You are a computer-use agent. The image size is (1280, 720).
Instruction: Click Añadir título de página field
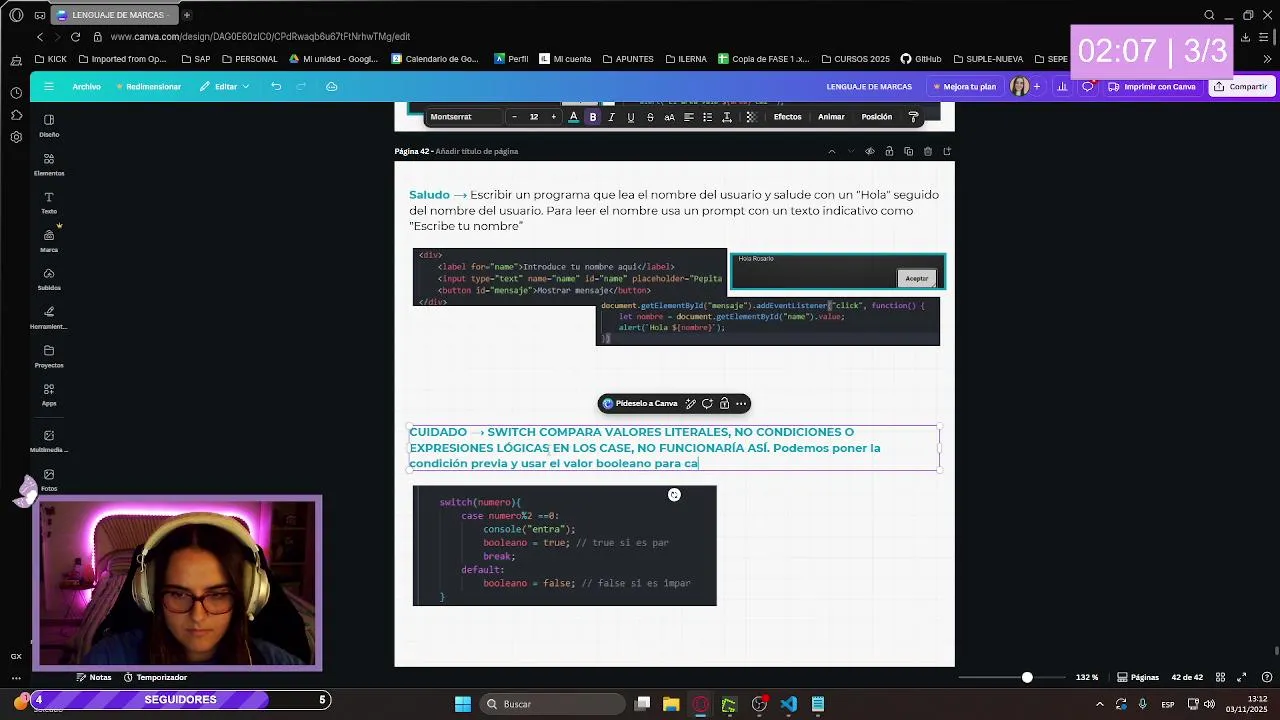click(477, 152)
